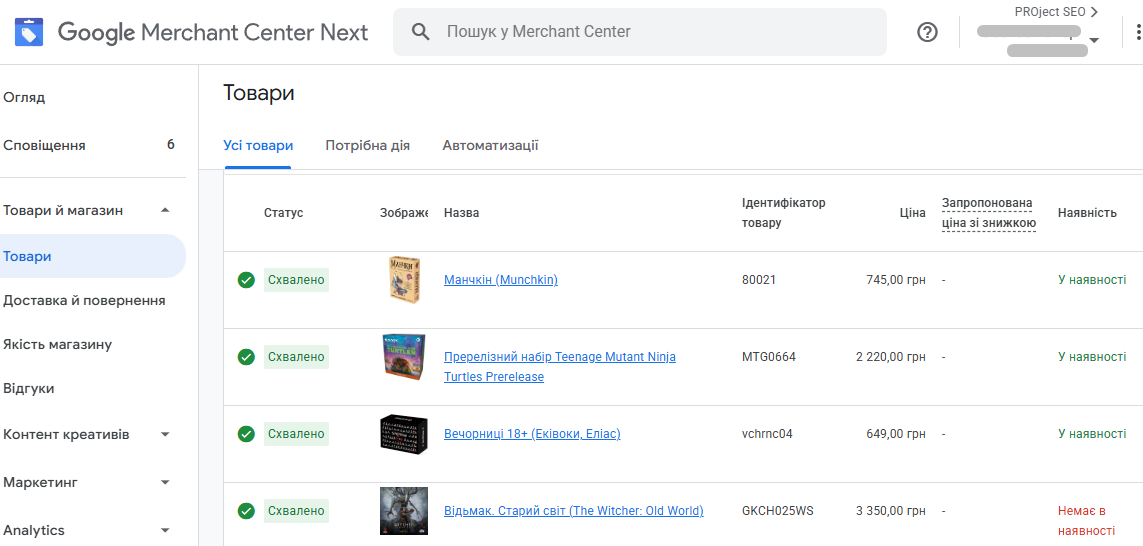The height and width of the screenshot is (546, 1143).
Task: Open Доставка й повернення in the sidebar
Action: pos(85,301)
